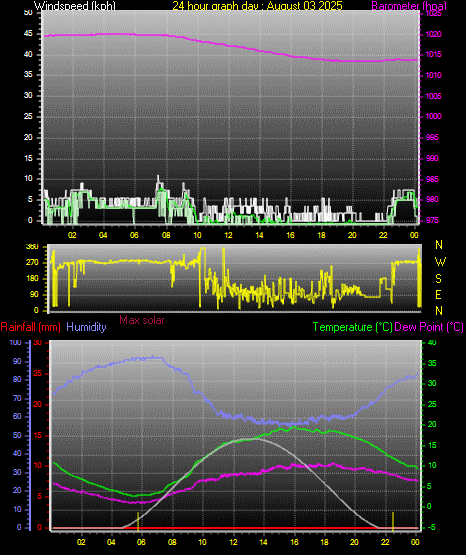
Task: Click the yellow sunrise marker near 06
Action: point(138,521)
